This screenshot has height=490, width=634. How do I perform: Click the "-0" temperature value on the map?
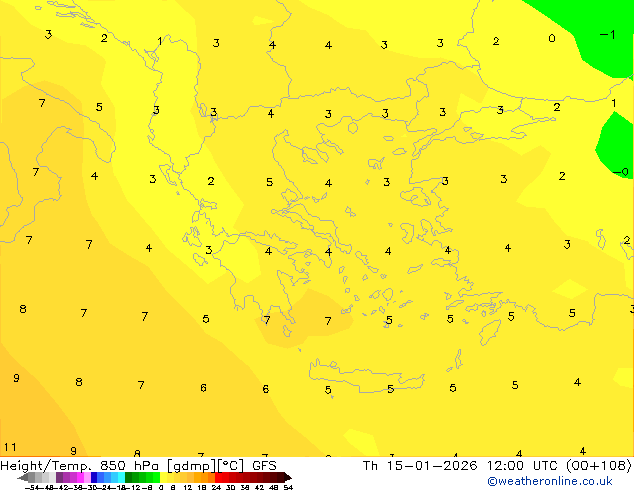click(621, 172)
